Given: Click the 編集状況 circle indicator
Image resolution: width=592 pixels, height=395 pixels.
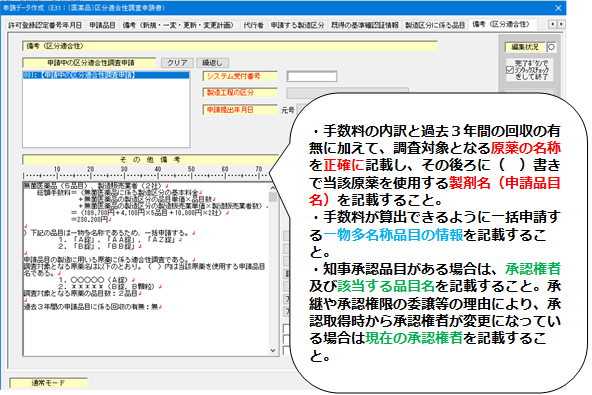Looking at the screenshot, I should 551,47.
